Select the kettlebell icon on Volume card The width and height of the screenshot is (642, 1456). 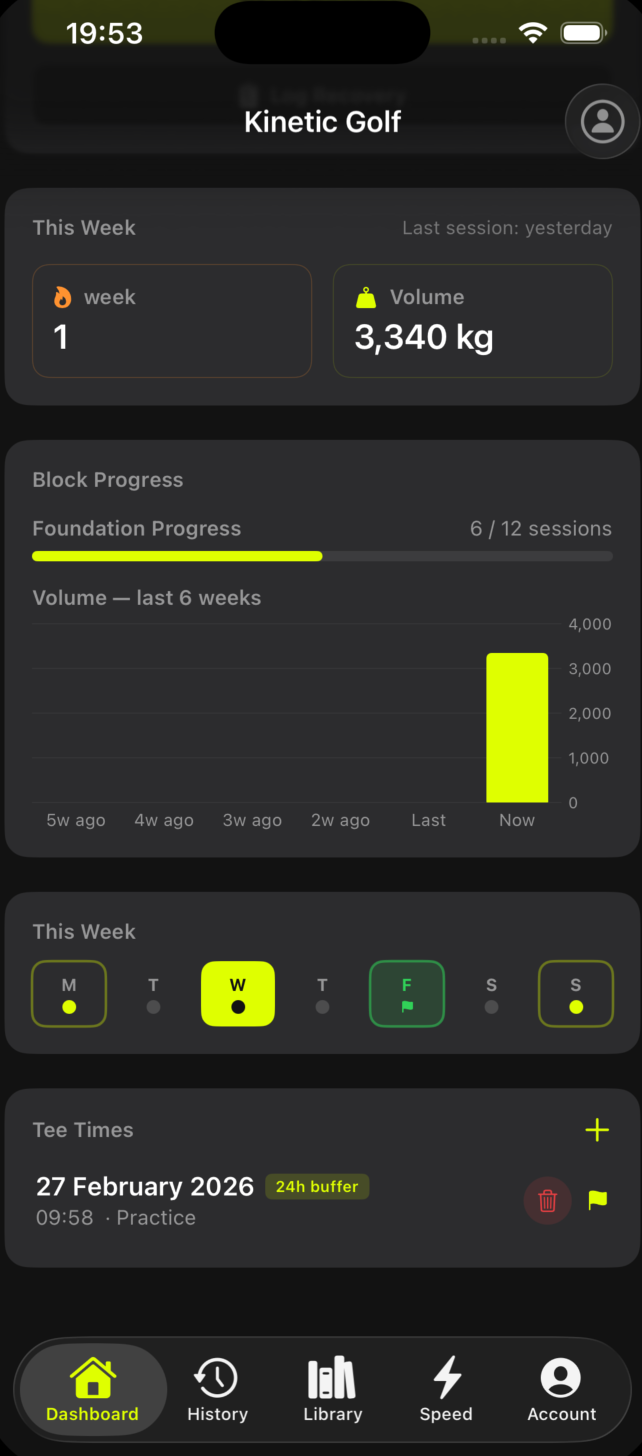[366, 296]
